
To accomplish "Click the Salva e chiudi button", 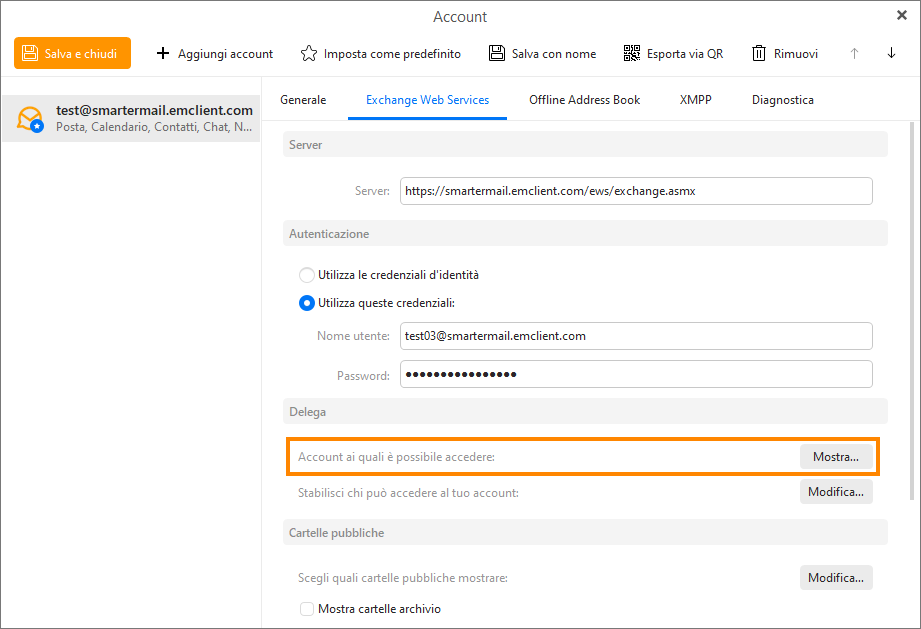I will click(x=72, y=53).
